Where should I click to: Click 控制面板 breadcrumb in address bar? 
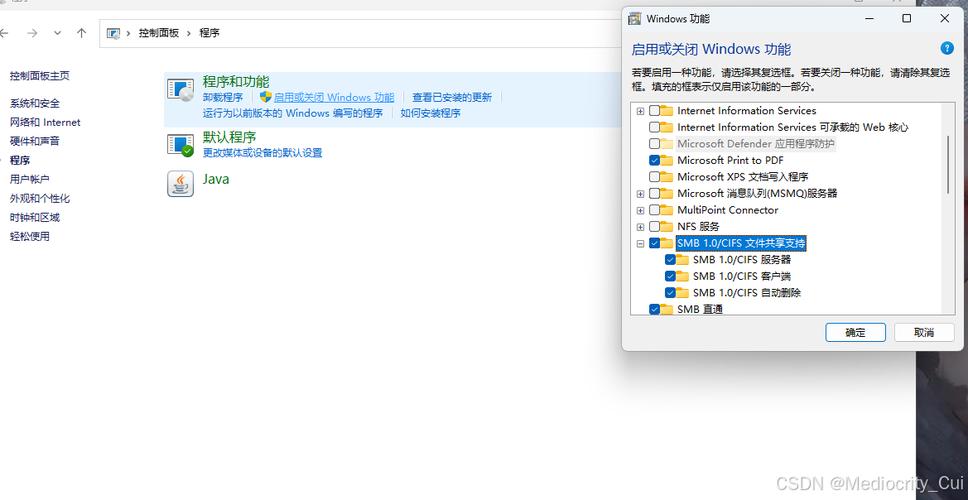tap(159, 33)
